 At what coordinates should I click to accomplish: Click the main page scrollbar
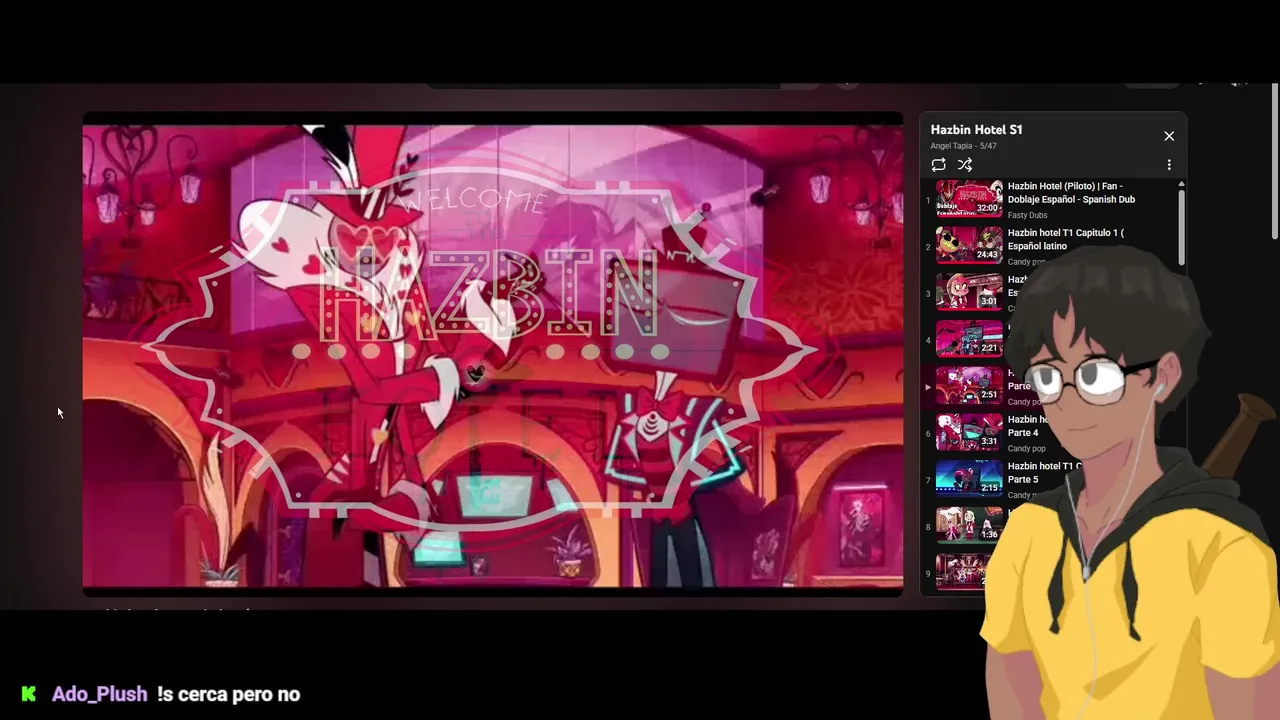[1275, 162]
